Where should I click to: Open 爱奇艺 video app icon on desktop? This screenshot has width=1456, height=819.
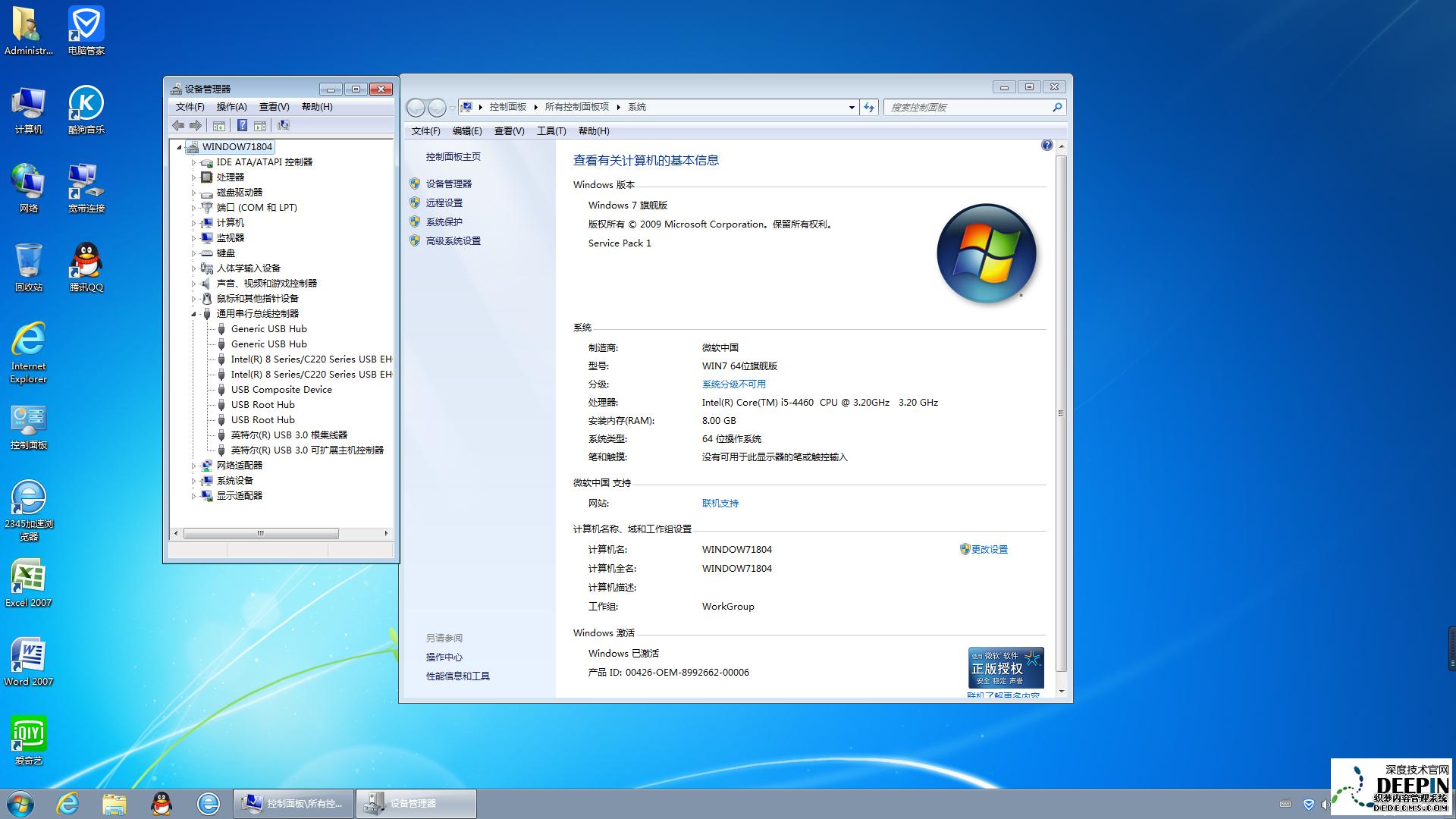[27, 738]
